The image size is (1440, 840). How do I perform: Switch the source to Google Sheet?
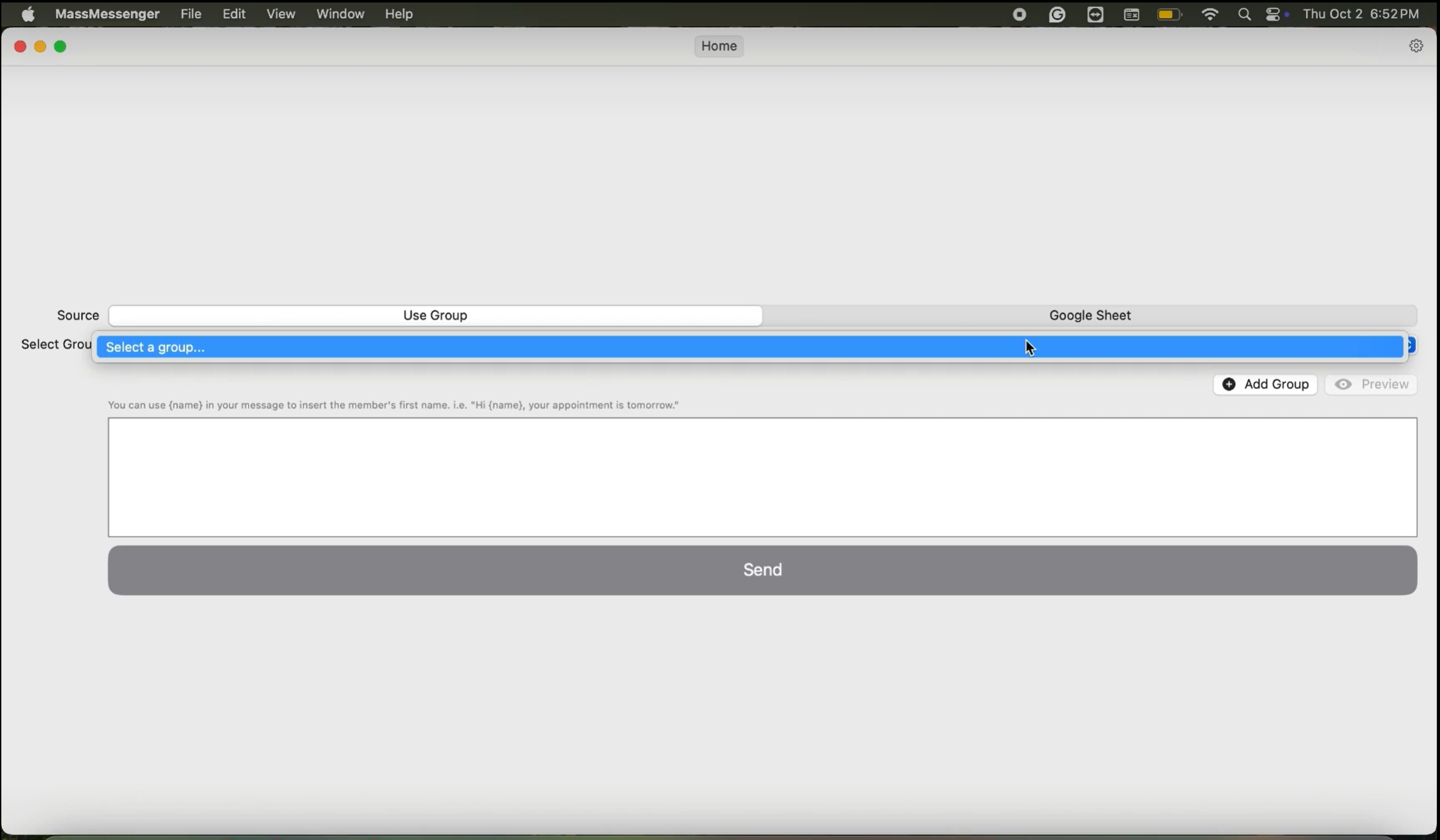coord(1090,315)
